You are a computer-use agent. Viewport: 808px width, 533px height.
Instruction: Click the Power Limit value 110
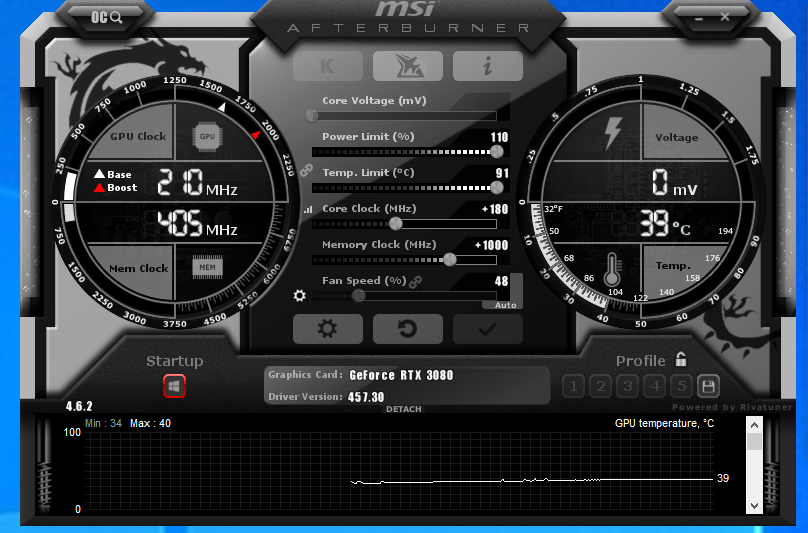pyautogui.click(x=499, y=137)
